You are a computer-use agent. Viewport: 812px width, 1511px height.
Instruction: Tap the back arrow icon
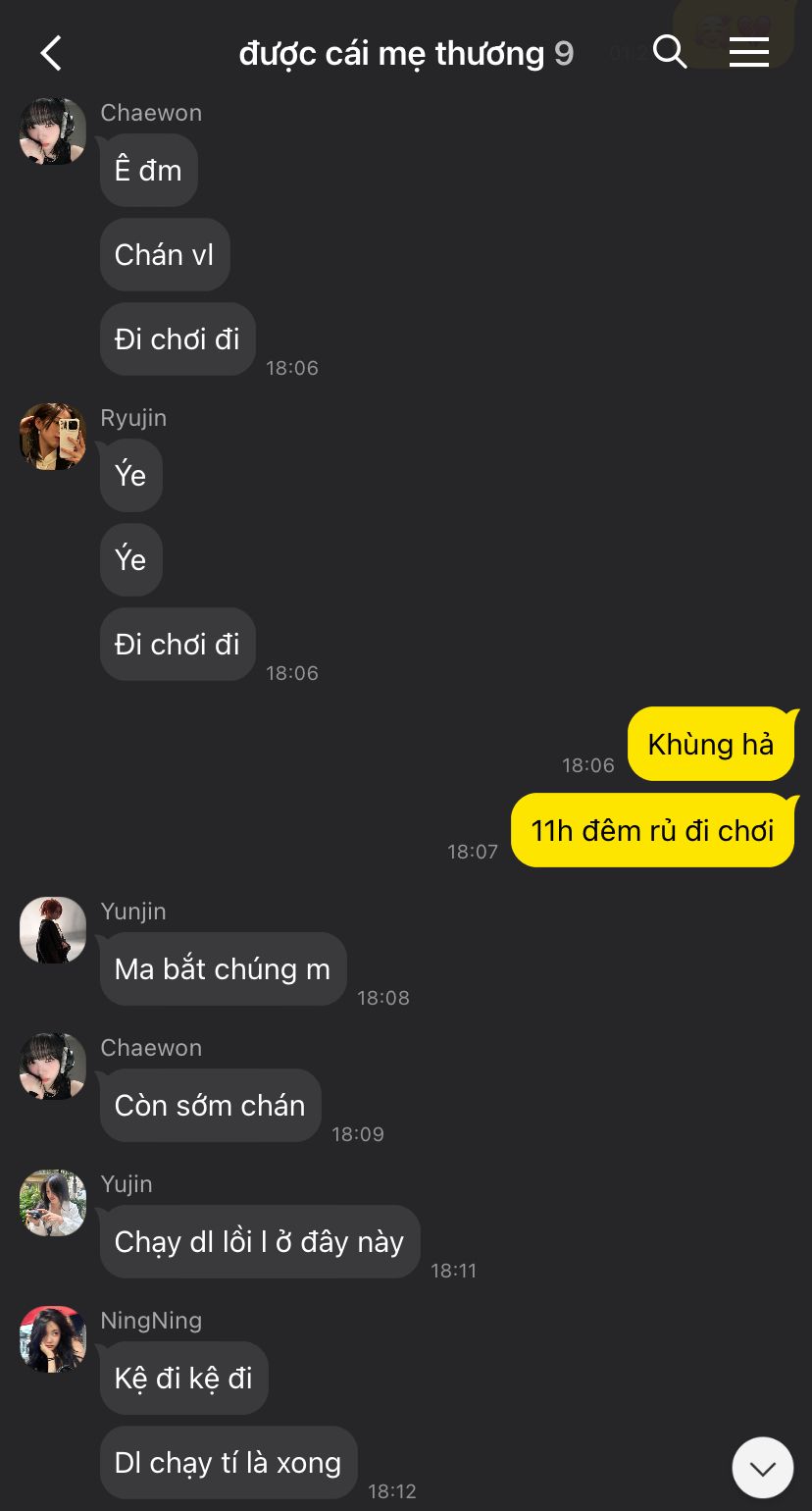[x=51, y=53]
